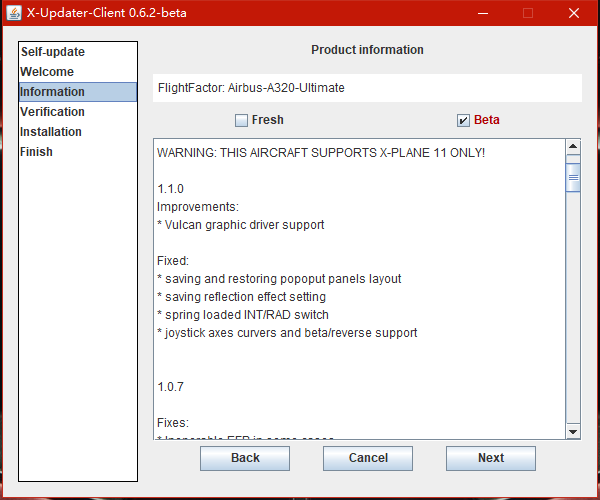Click the Back button
Screen dimensions: 600x500
(245, 458)
